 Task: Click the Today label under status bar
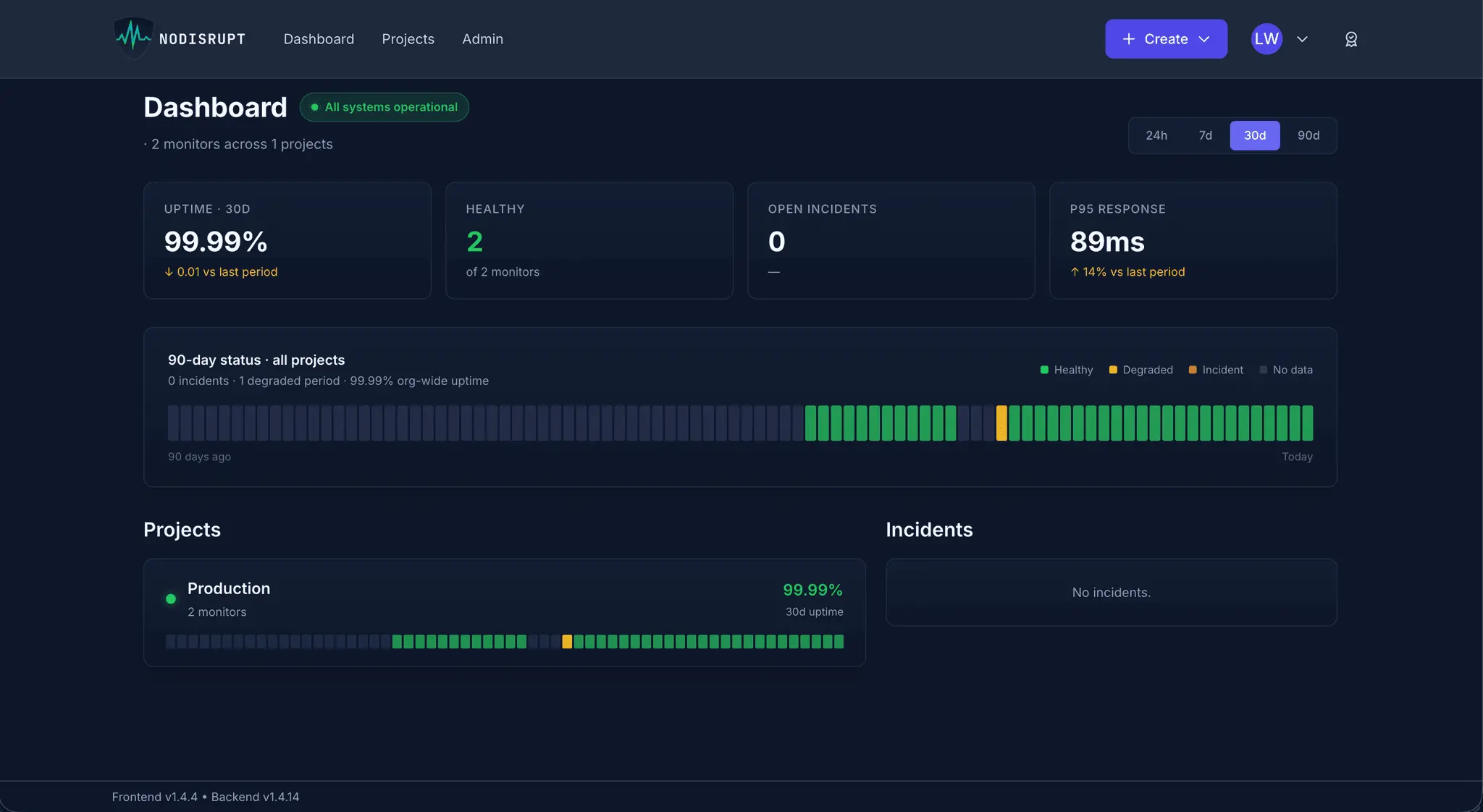point(1297,457)
